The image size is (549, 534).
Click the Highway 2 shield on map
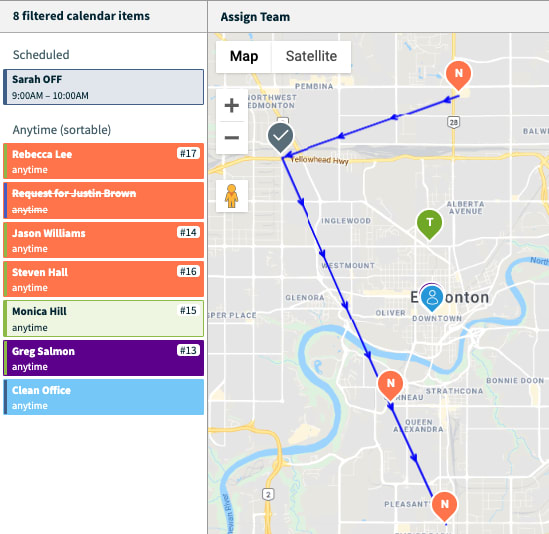coord(268,495)
